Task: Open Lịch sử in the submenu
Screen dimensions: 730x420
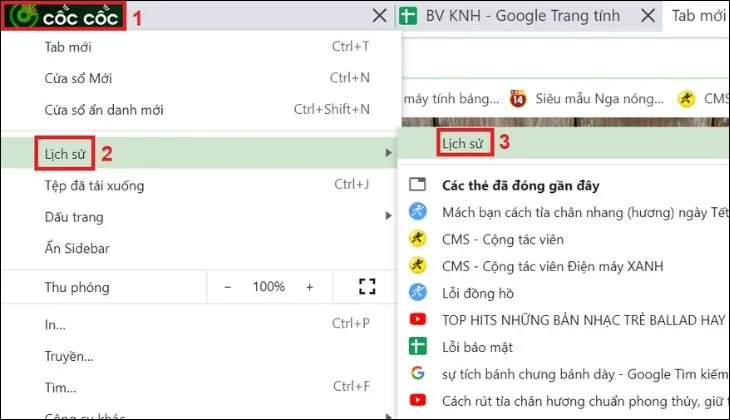Action: point(464,143)
